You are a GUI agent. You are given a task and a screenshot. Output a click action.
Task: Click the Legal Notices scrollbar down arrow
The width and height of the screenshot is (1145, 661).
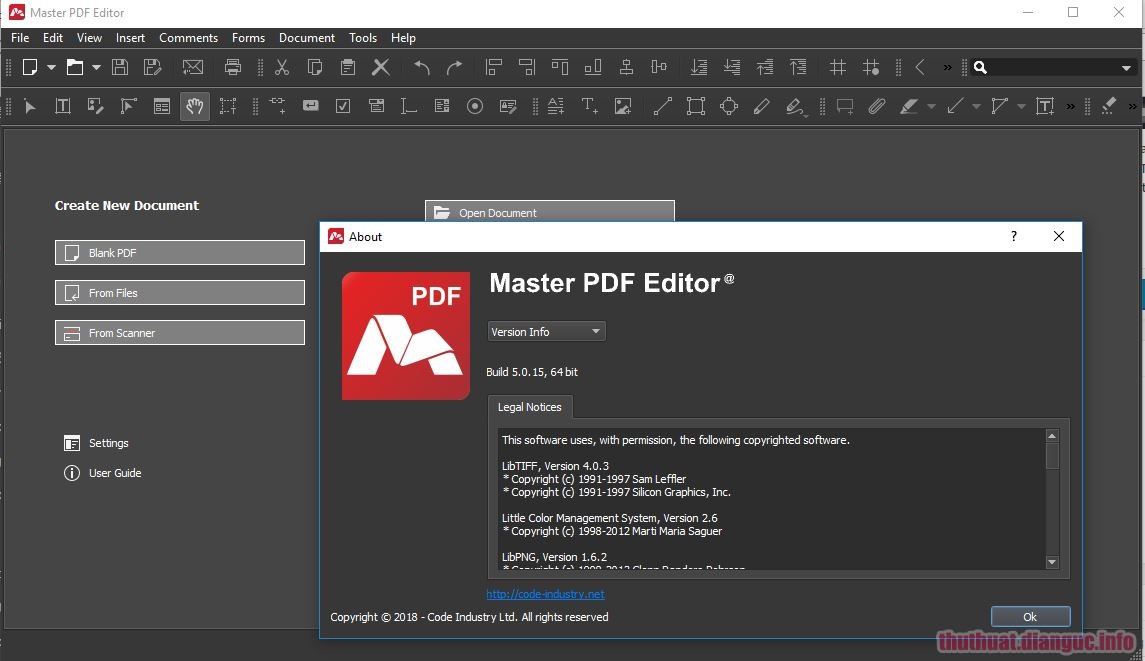(1052, 562)
